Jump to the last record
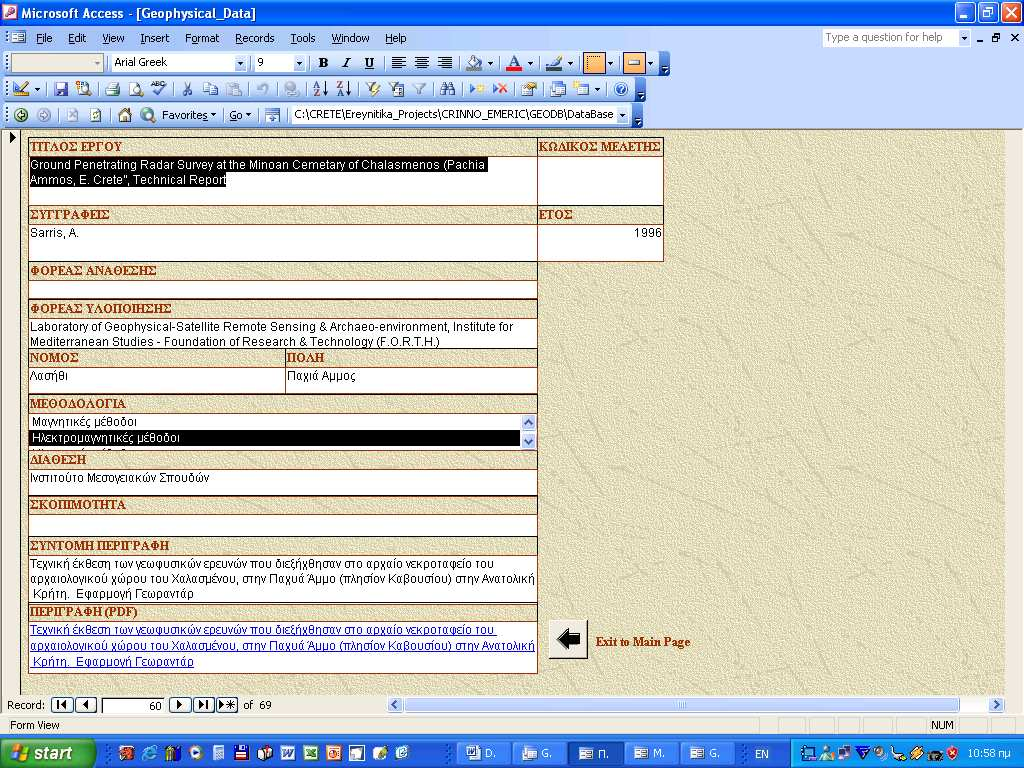This screenshot has height=768, width=1024. [203, 705]
